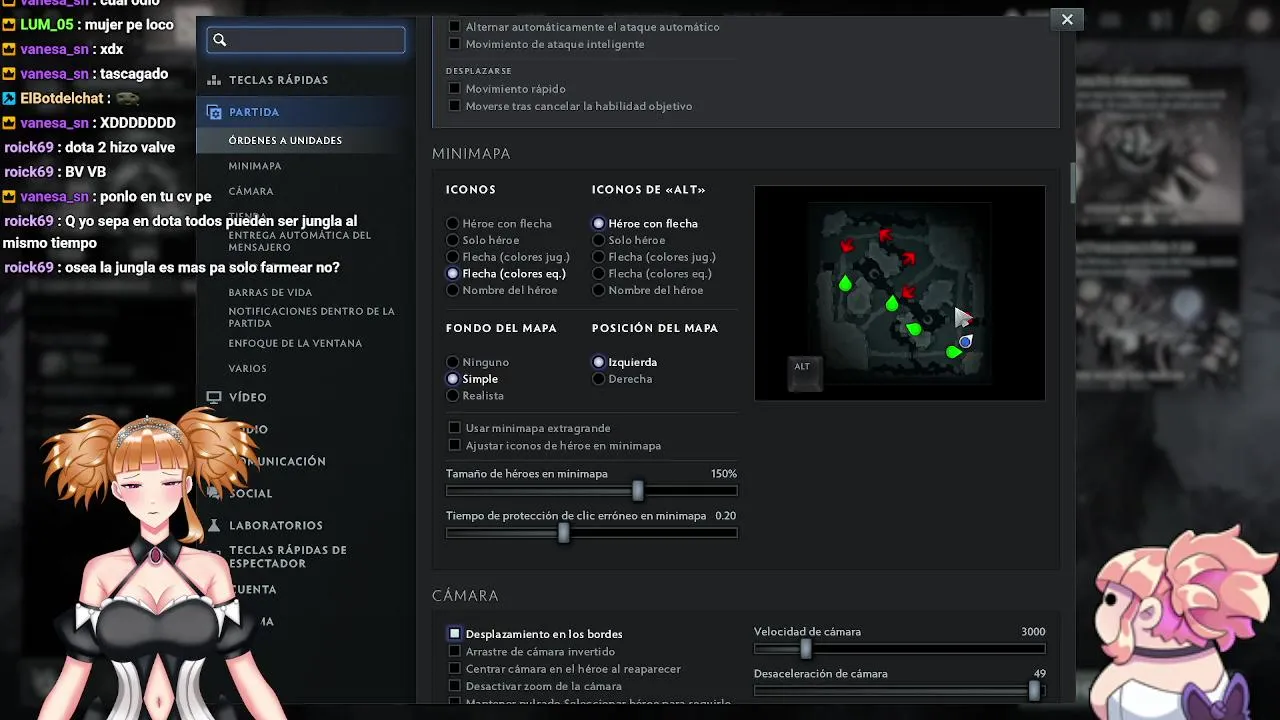Open the Laboratorios settings tab
The width and height of the screenshot is (1280, 720).
coord(276,525)
